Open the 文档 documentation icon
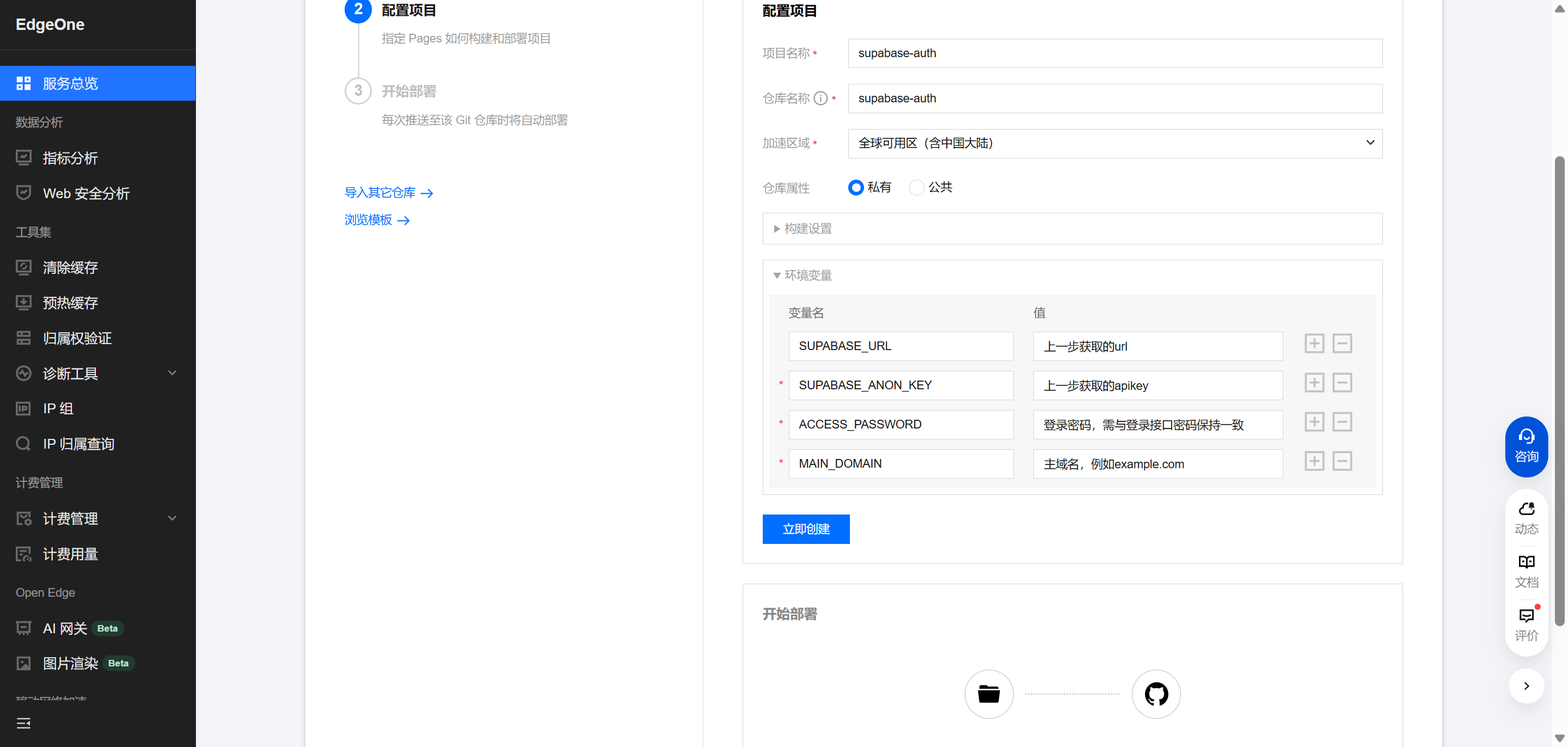Screen dimensions: 1568x747 pyautogui.click(x=1526, y=571)
